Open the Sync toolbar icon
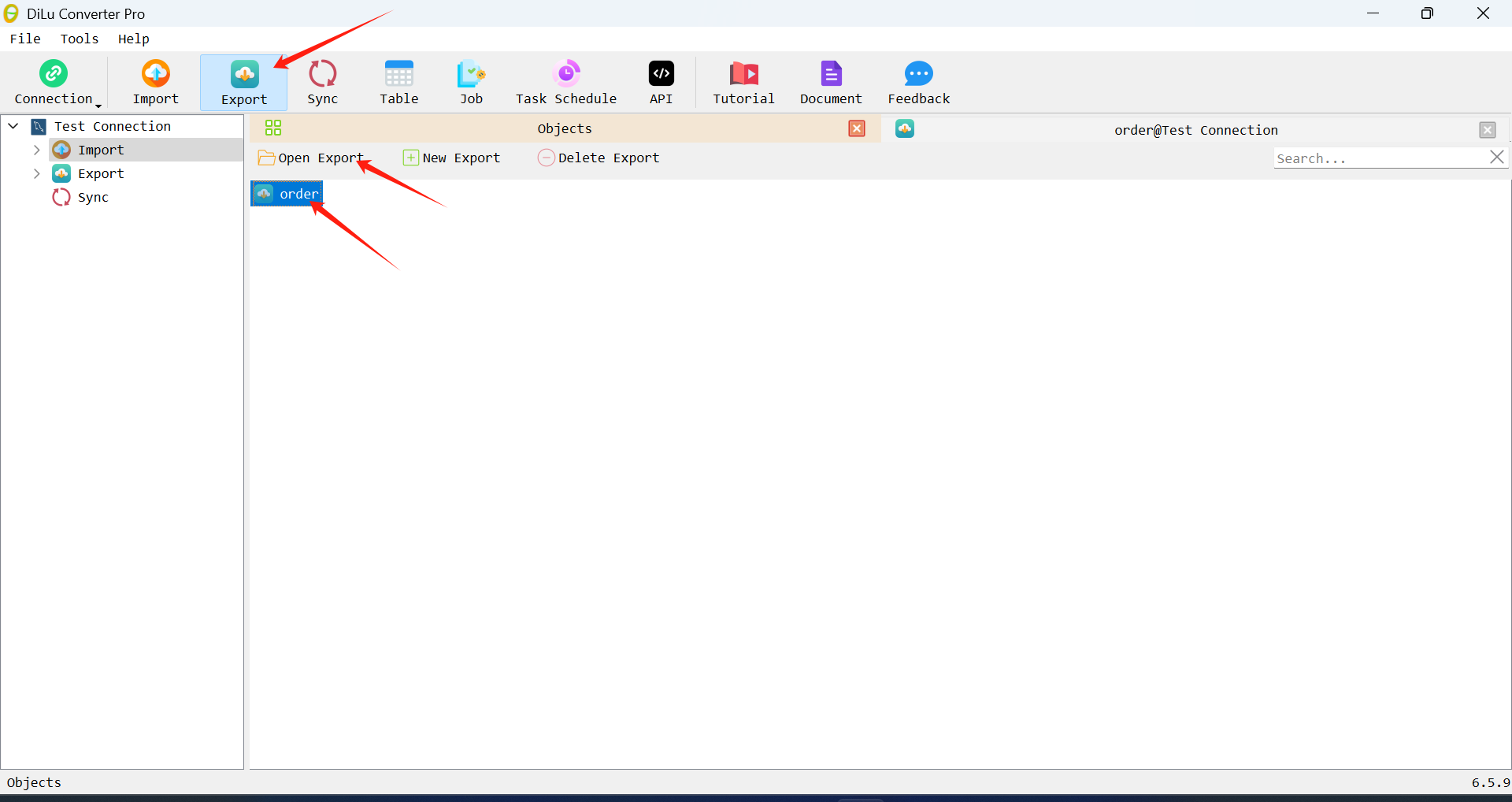The height and width of the screenshot is (802, 1512). 323,82
